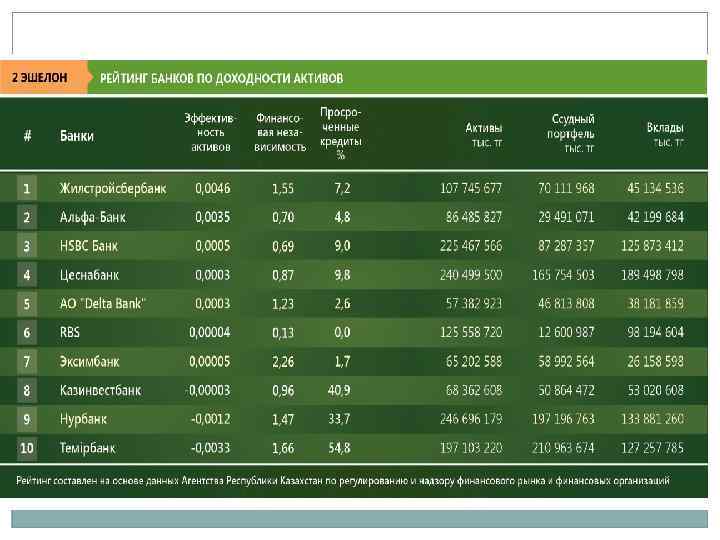Click loan portfolio value '29 491 071'

[566, 217]
